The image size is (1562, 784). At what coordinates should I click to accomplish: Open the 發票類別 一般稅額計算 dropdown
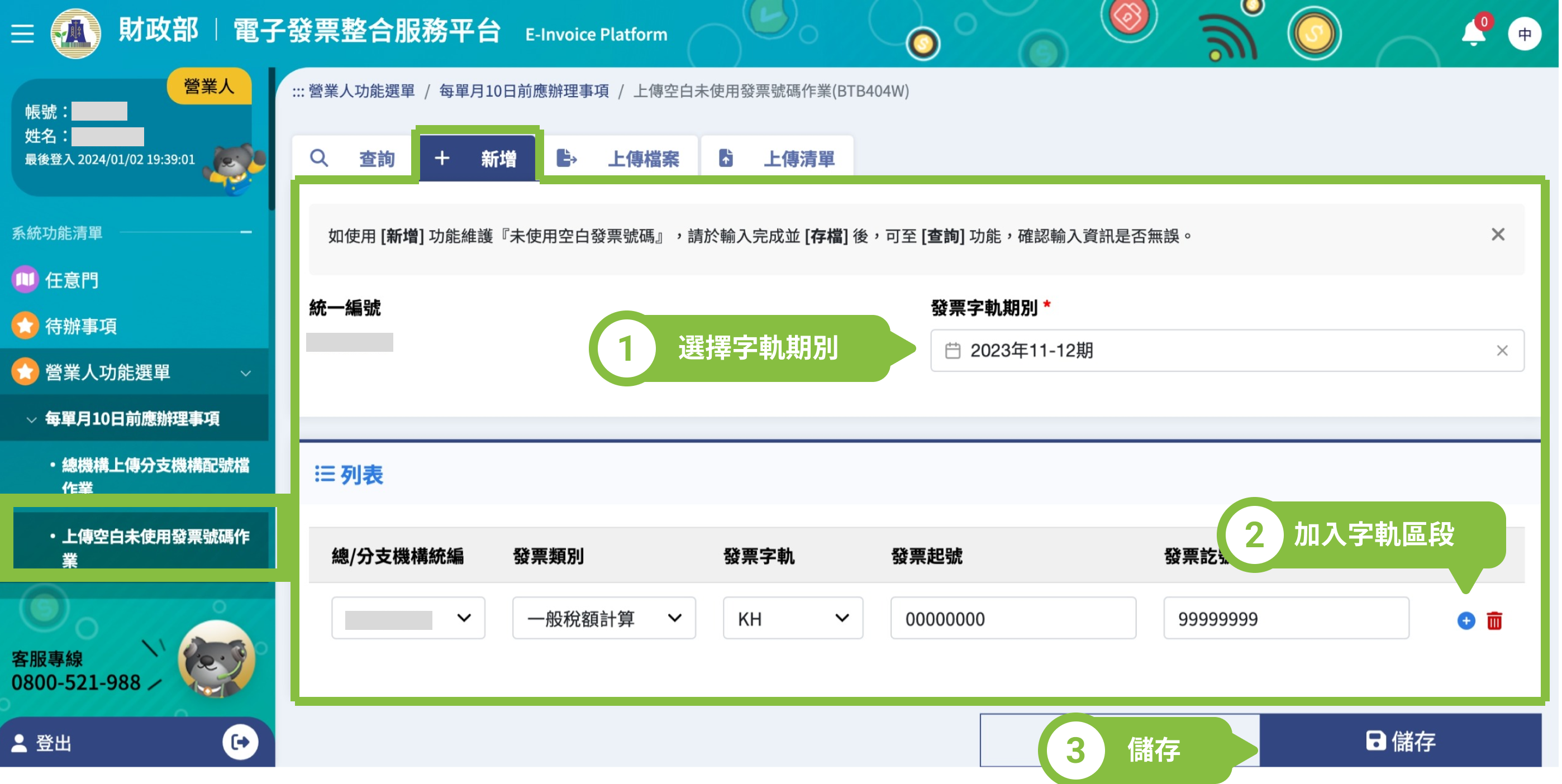pos(603,619)
